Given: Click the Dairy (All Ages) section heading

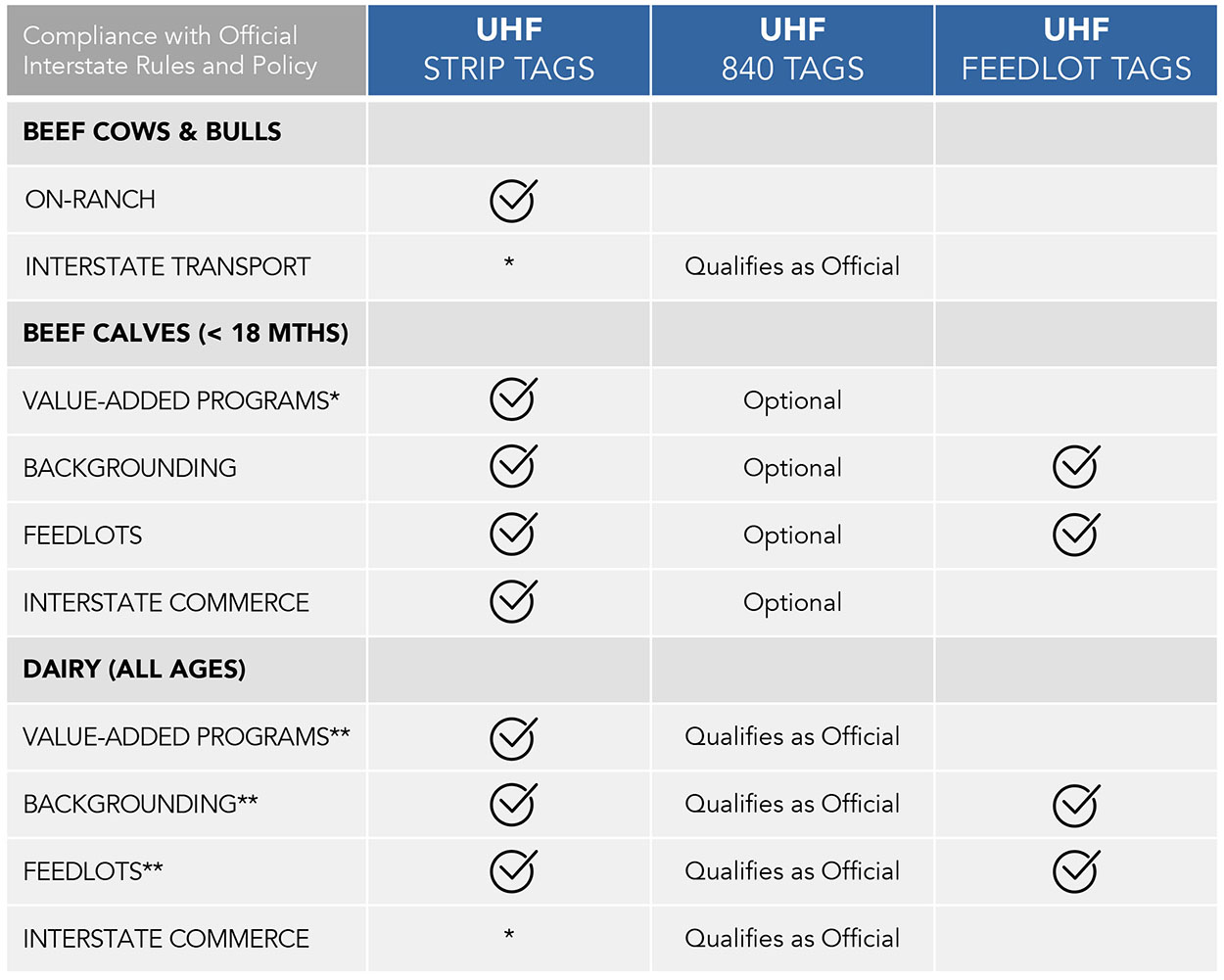Looking at the screenshot, I should tap(134, 669).
